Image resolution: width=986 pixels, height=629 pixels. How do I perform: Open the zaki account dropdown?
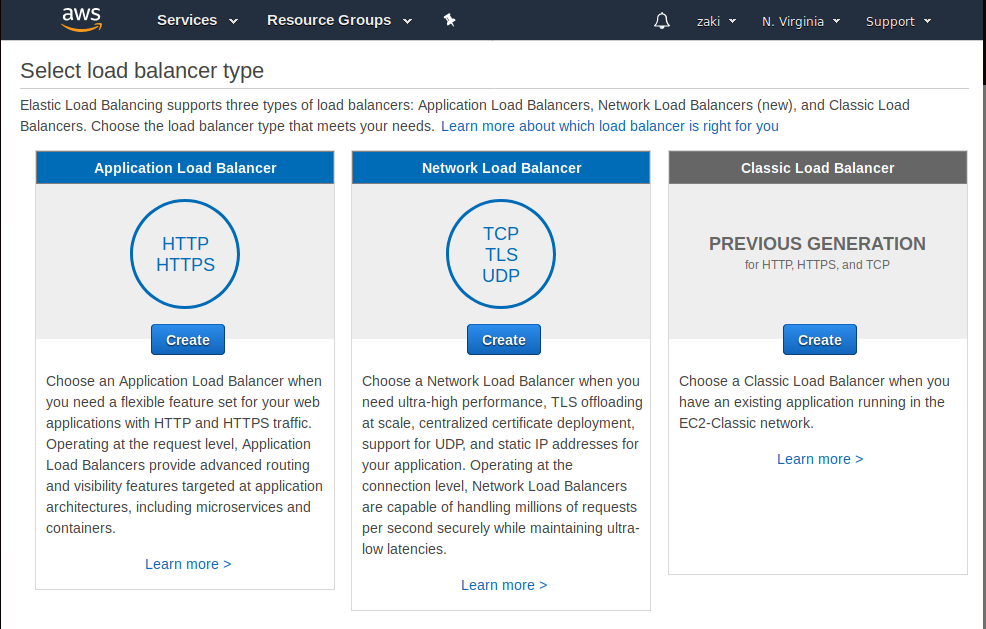[716, 21]
